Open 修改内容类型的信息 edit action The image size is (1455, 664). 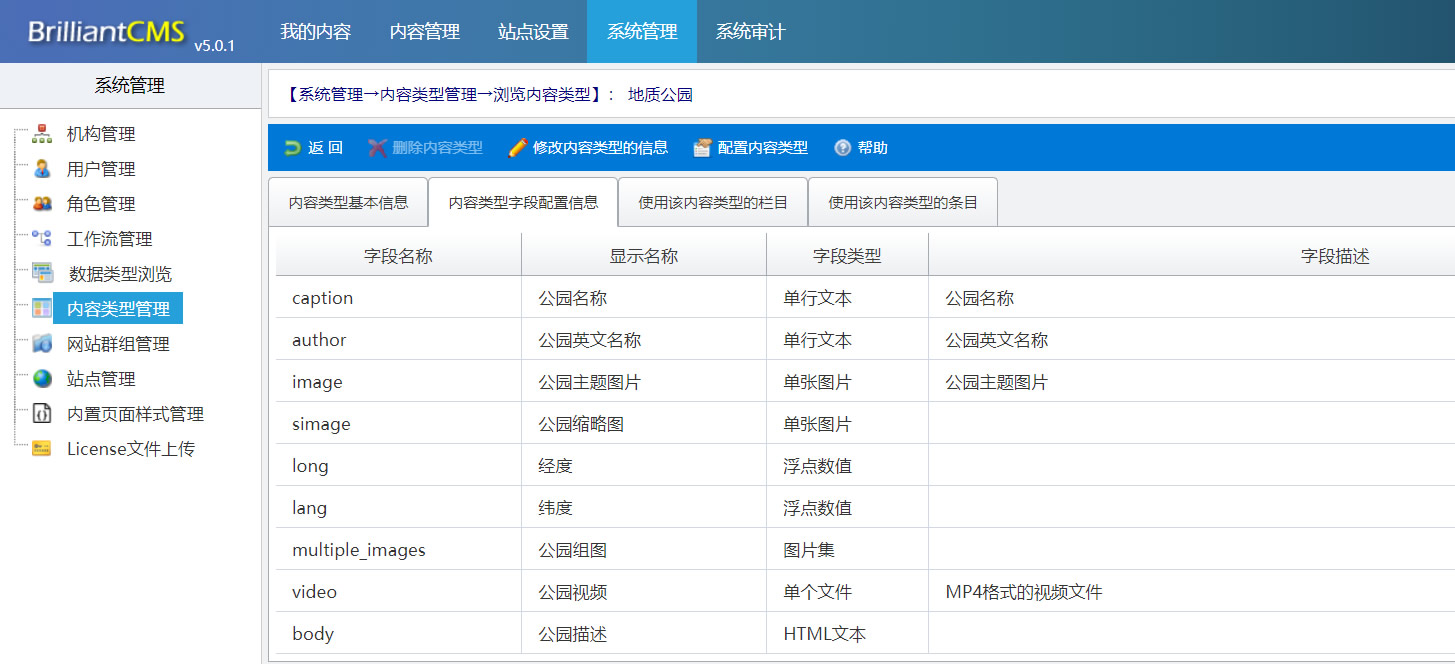click(588, 148)
